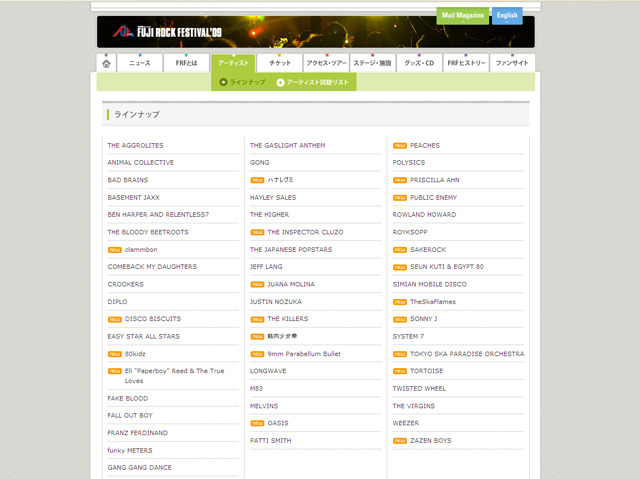Open M83 artist link
The width and height of the screenshot is (640, 479).
coord(256,389)
